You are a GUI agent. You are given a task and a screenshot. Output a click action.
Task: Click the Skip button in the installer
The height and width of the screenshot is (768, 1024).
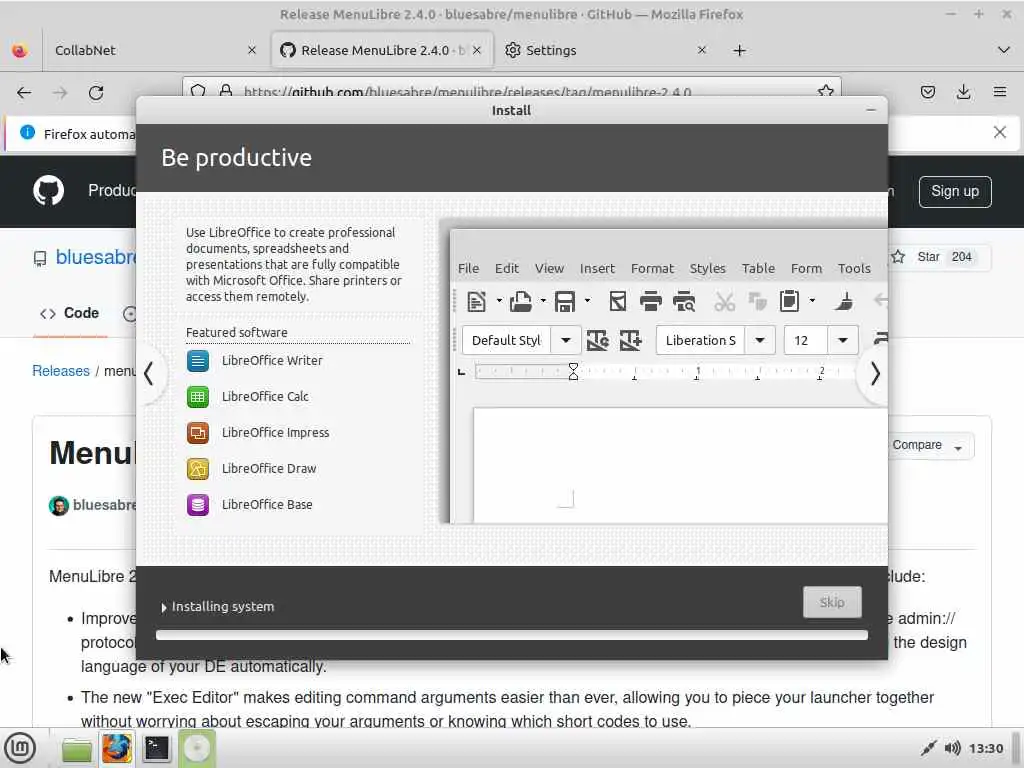[832, 602]
